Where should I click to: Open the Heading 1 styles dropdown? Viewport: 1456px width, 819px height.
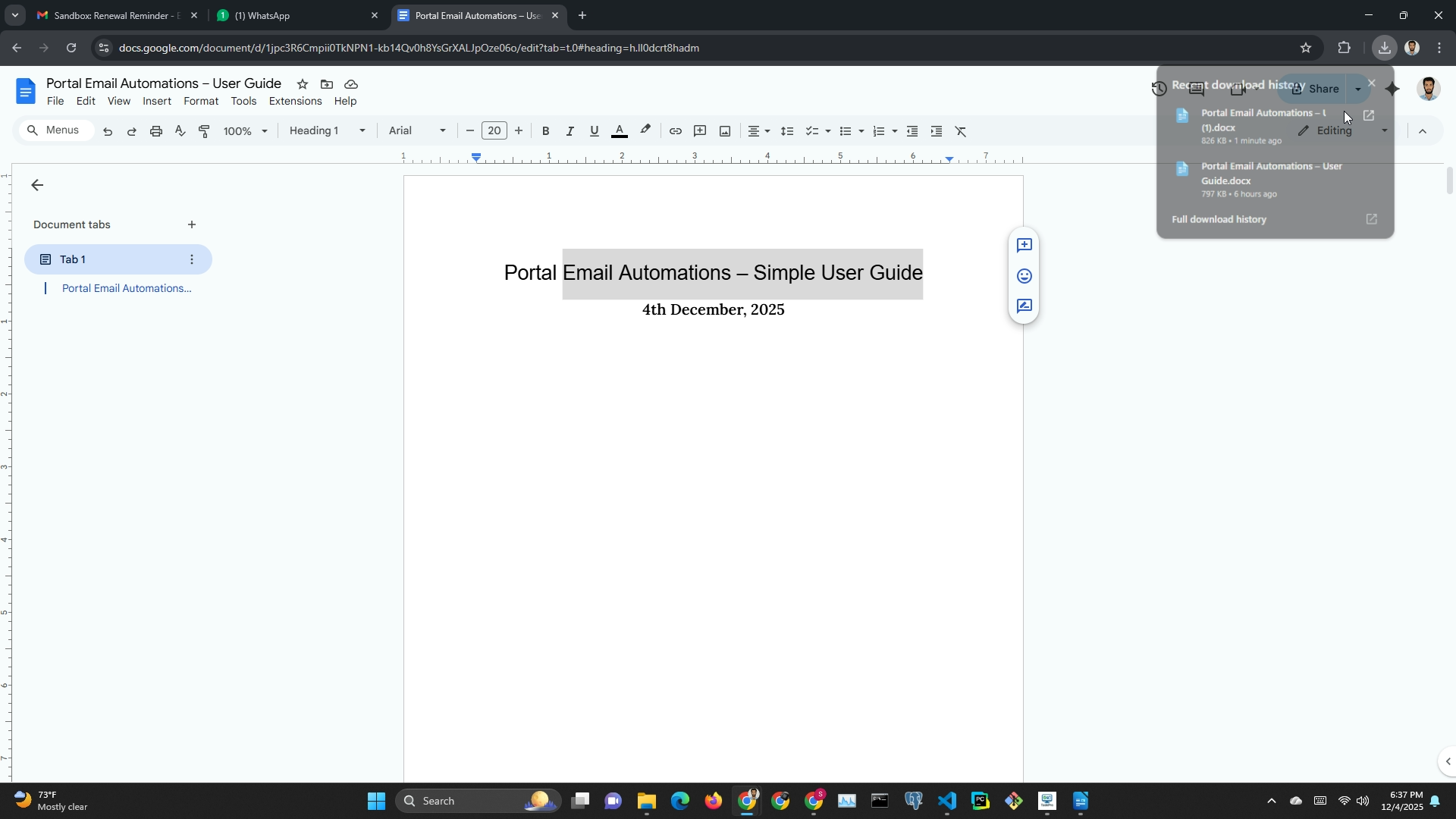(327, 130)
